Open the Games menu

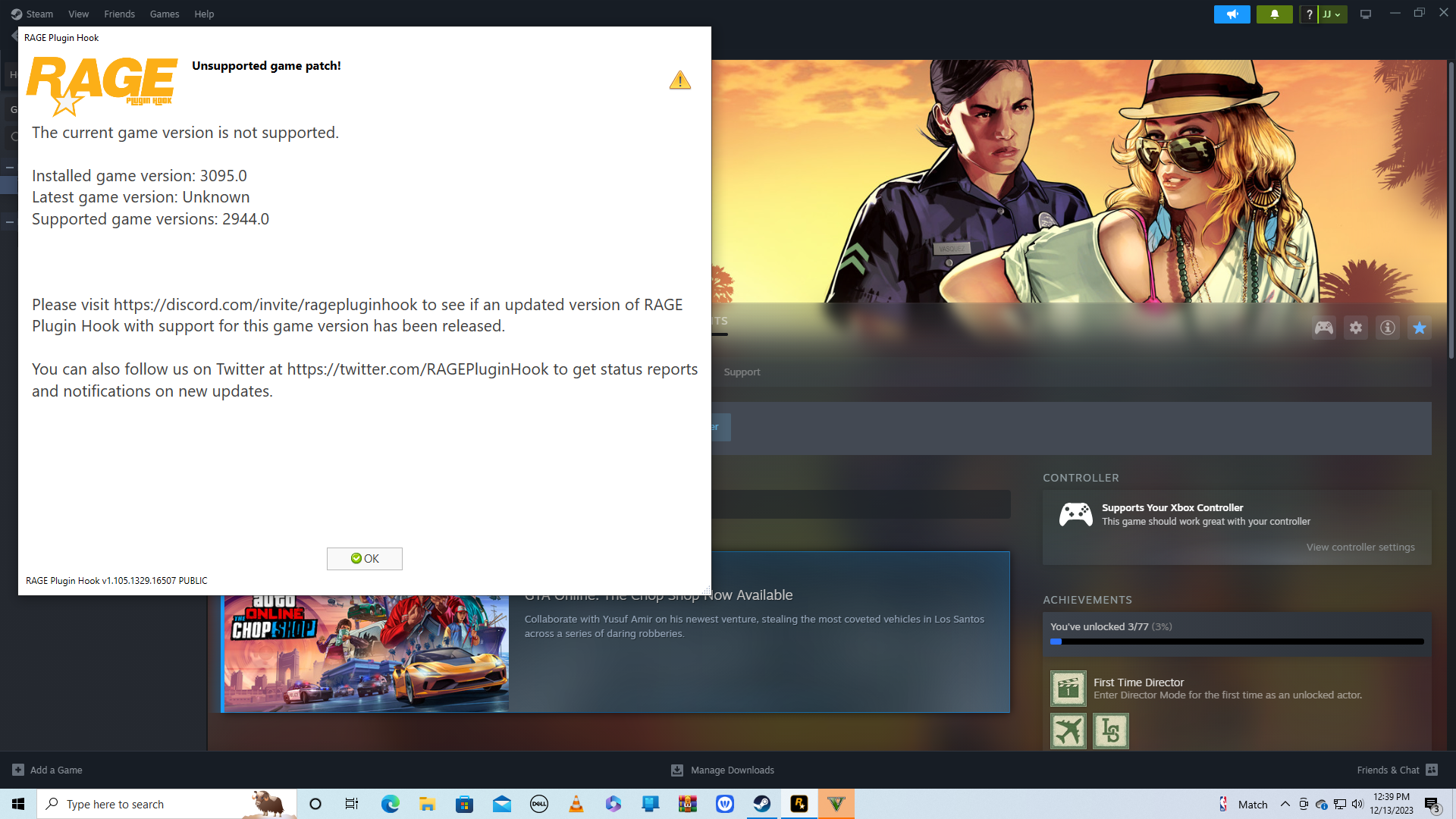pyautogui.click(x=165, y=14)
